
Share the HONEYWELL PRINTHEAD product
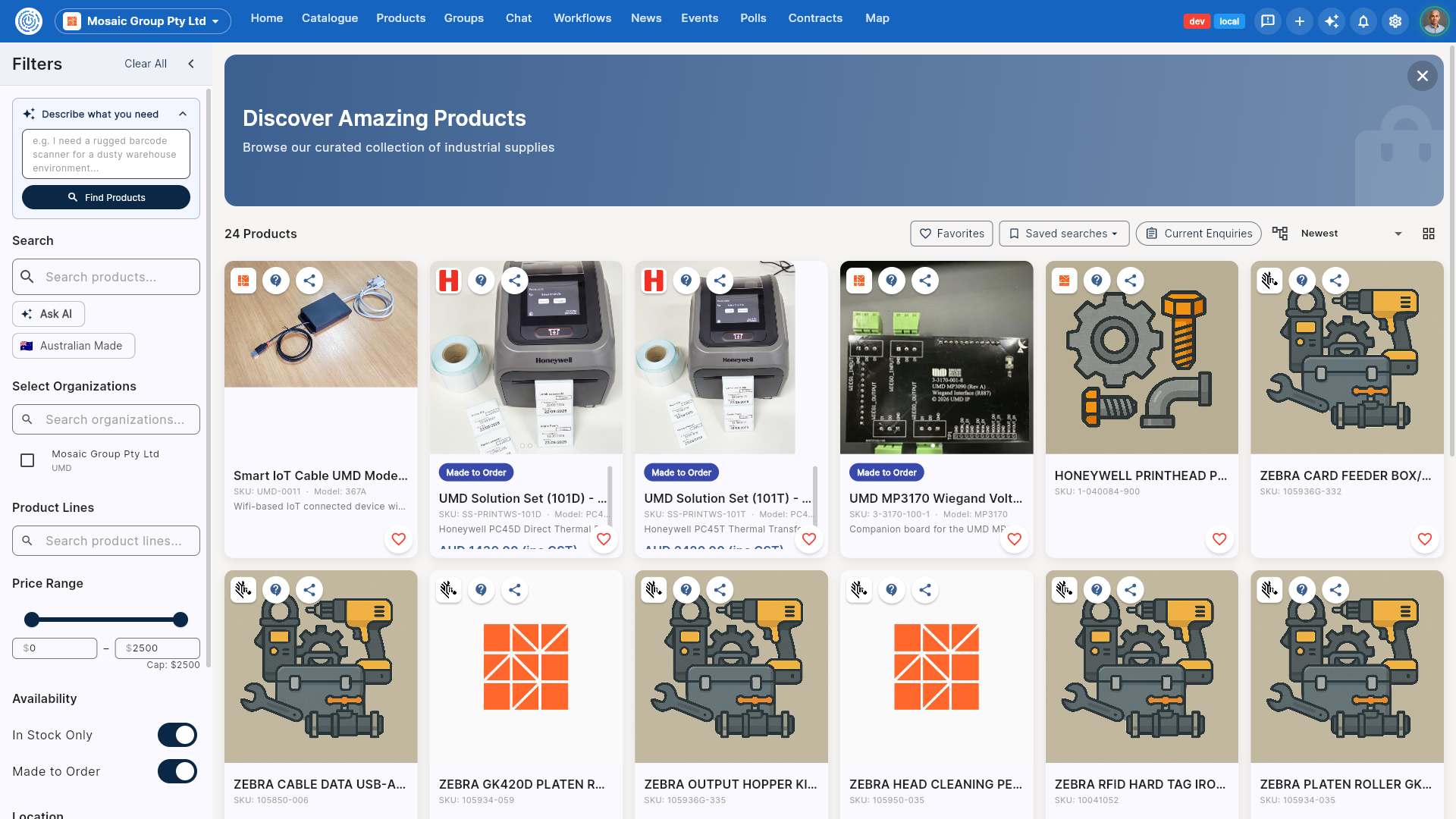(x=1131, y=281)
